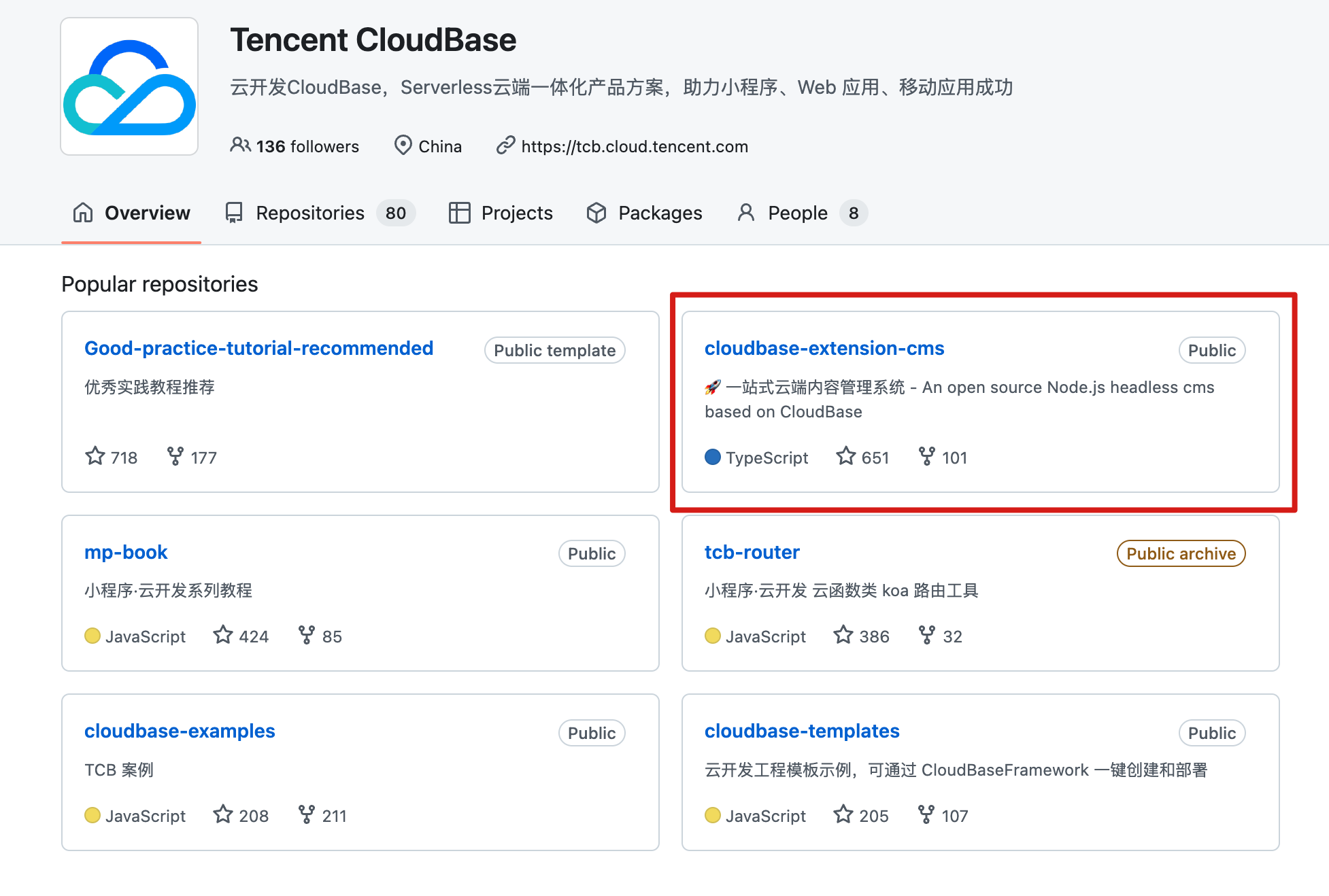
Task: Click the Packages cube icon
Action: (596, 213)
